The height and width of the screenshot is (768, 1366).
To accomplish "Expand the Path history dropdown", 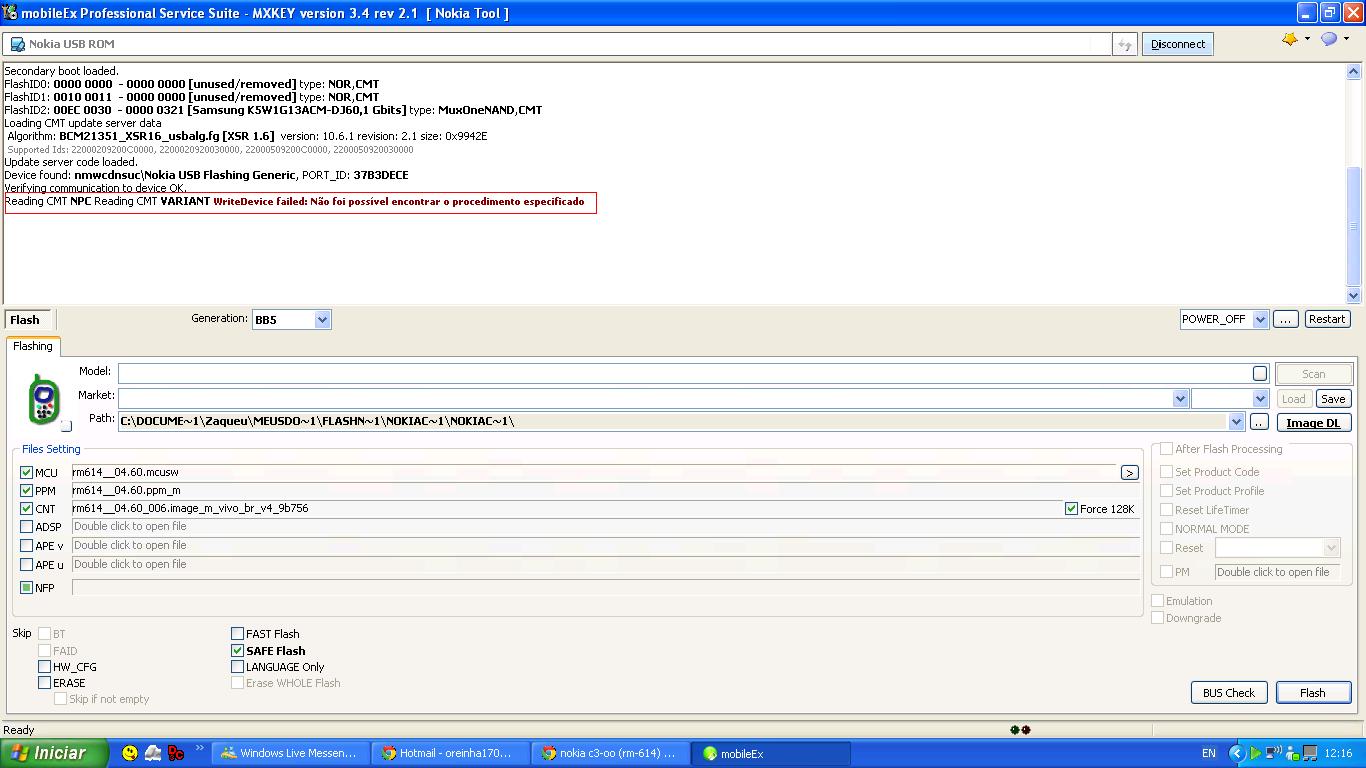I will (1237, 422).
